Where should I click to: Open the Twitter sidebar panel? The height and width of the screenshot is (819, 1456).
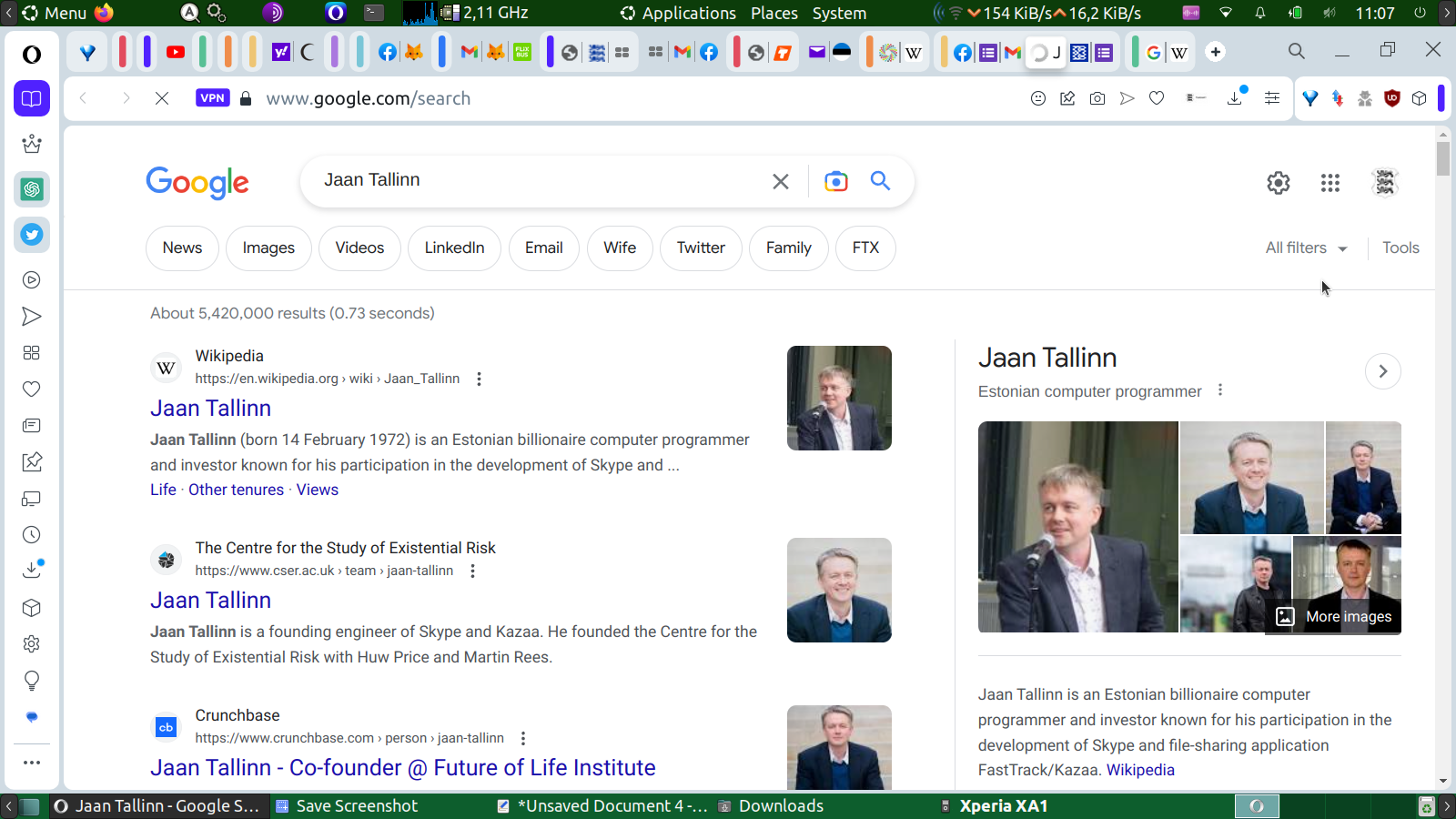click(x=32, y=235)
